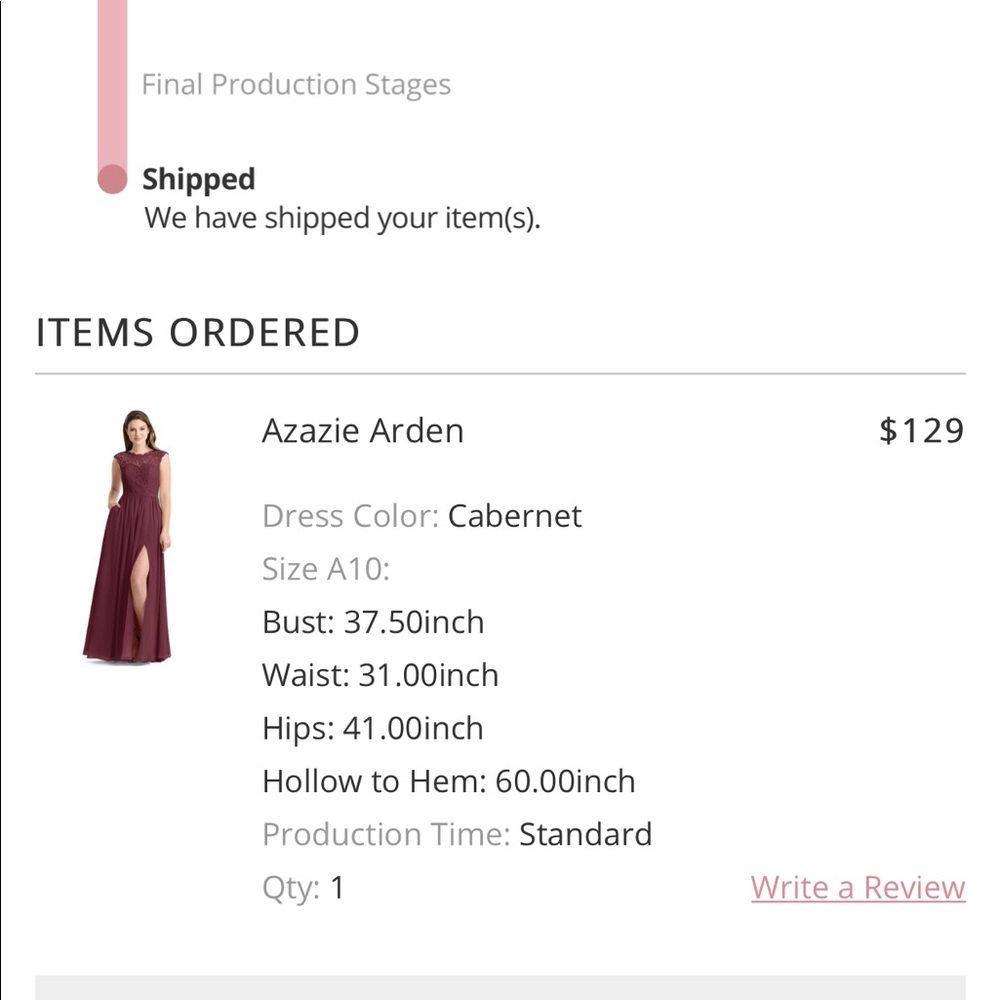Select the Bust measurement text
The height and width of the screenshot is (1000, 1000).
click(x=373, y=621)
